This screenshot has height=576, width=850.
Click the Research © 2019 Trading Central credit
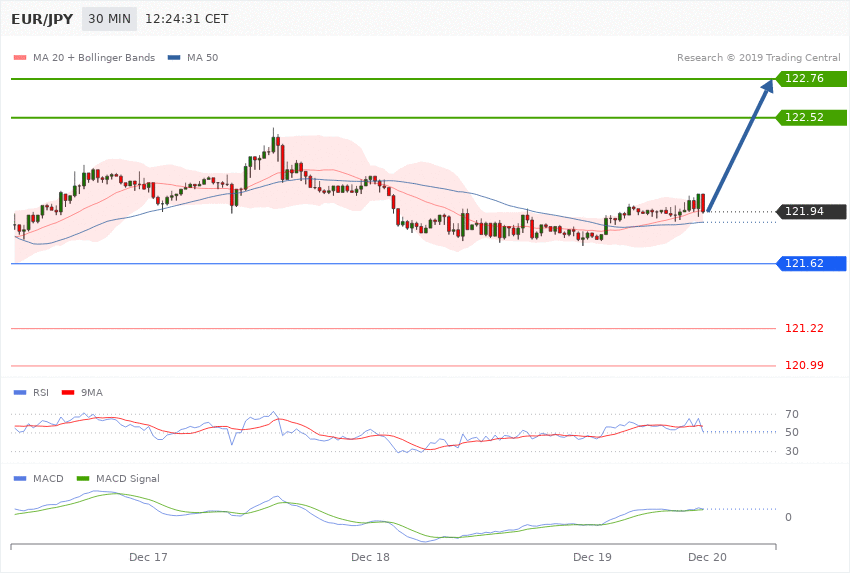[x=758, y=57]
